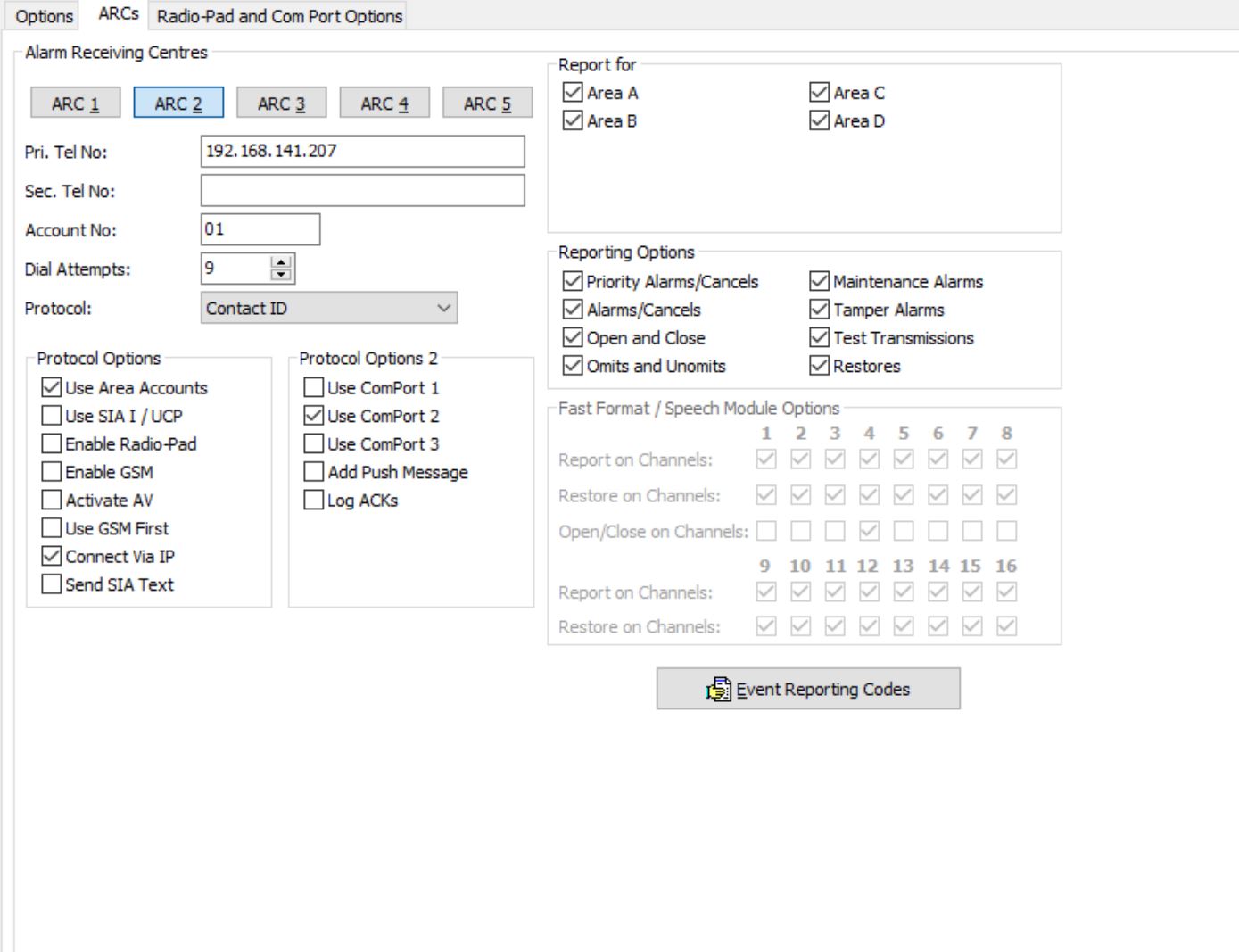Image resolution: width=1239 pixels, height=952 pixels.
Task: Increase Dial Attempts with the up arrow
Action: 282,262
